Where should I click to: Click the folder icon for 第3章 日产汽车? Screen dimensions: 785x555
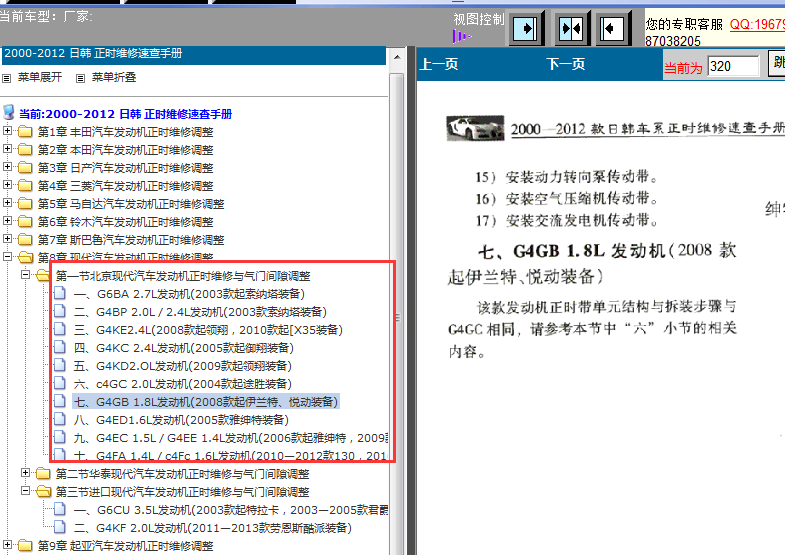25,168
